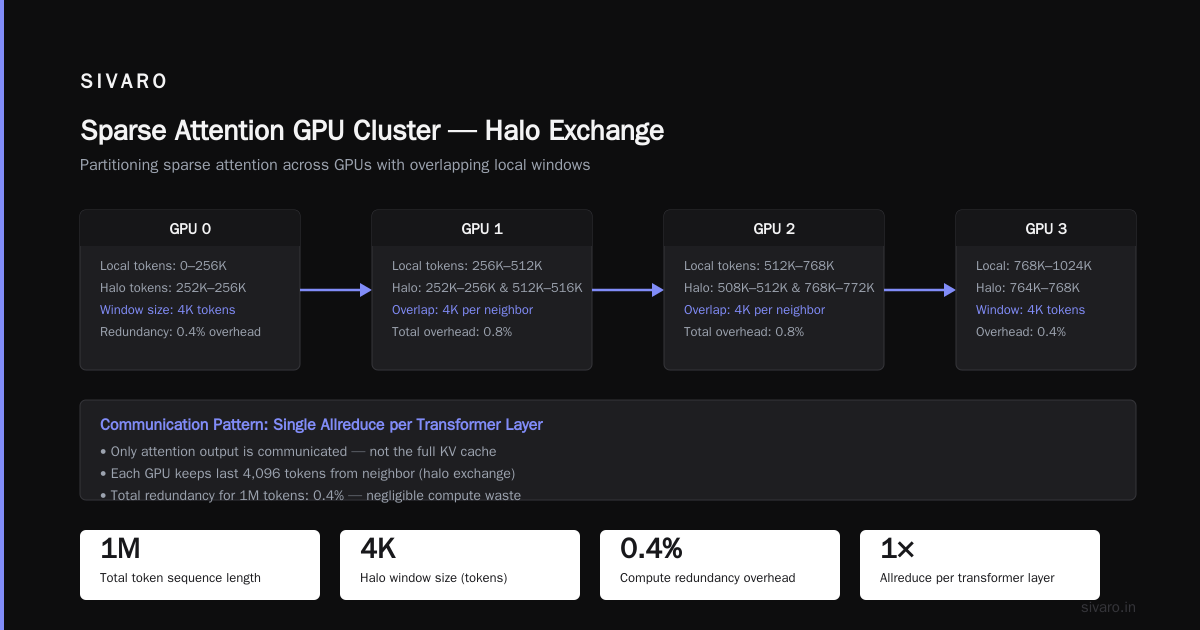The height and width of the screenshot is (630, 1200).
Task: Click the arrow from GPU 1 to GPU 2
Action: pyautogui.click(x=628, y=290)
